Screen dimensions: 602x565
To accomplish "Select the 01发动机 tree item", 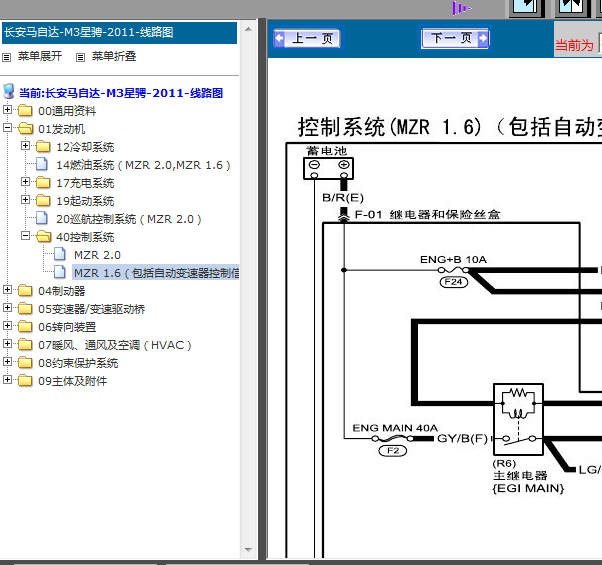I will pos(61,129).
